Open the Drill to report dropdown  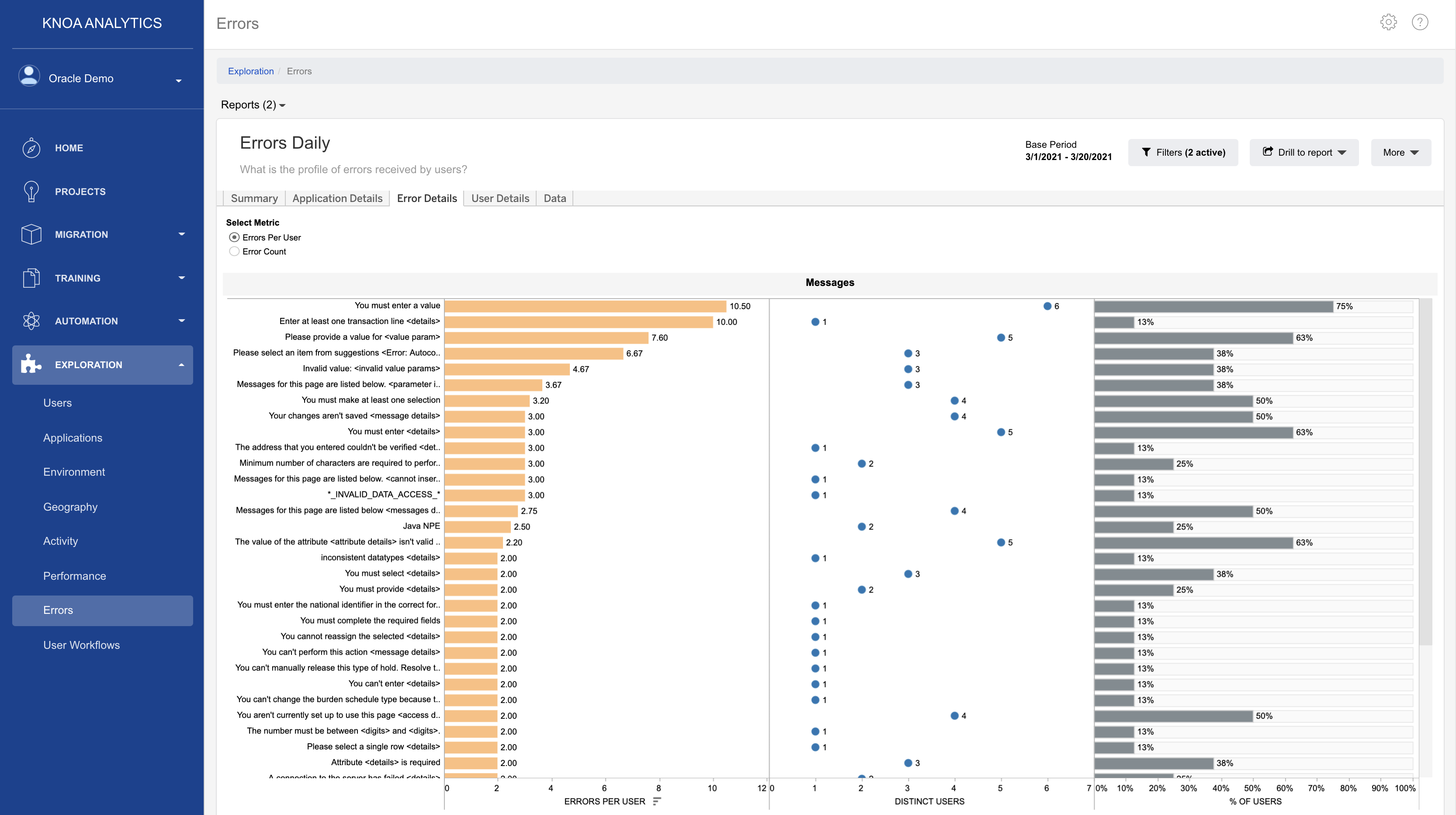pyautogui.click(x=1304, y=152)
